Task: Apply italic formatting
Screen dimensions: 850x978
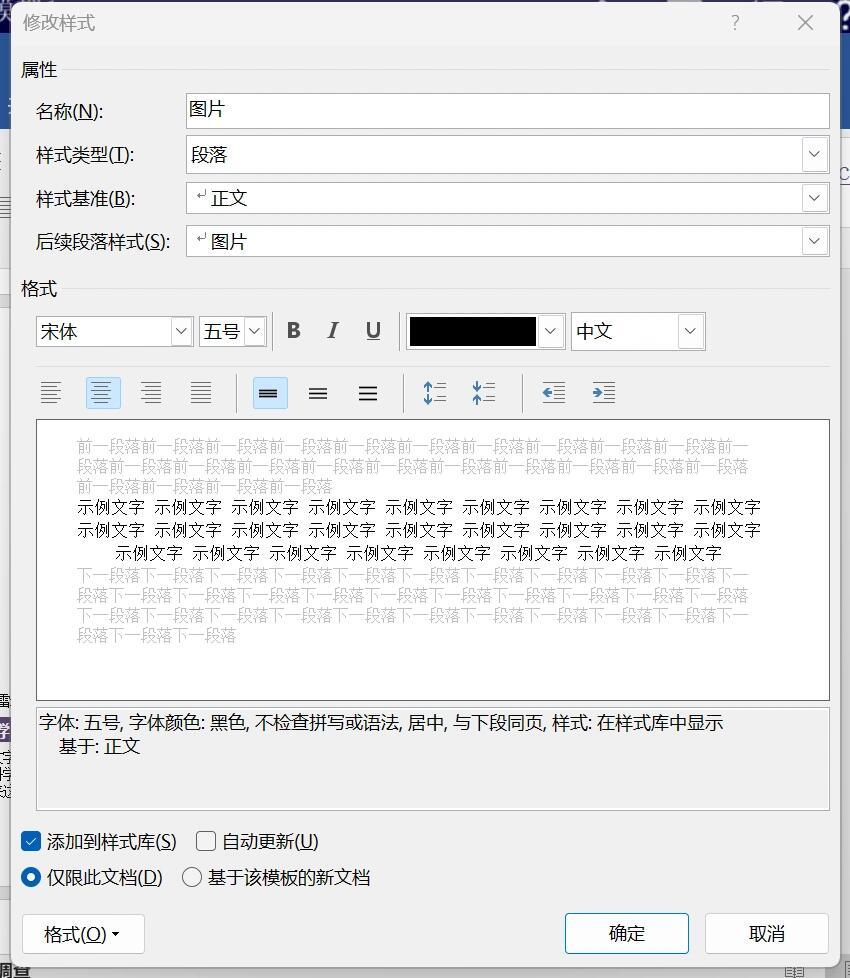Action: 333,331
